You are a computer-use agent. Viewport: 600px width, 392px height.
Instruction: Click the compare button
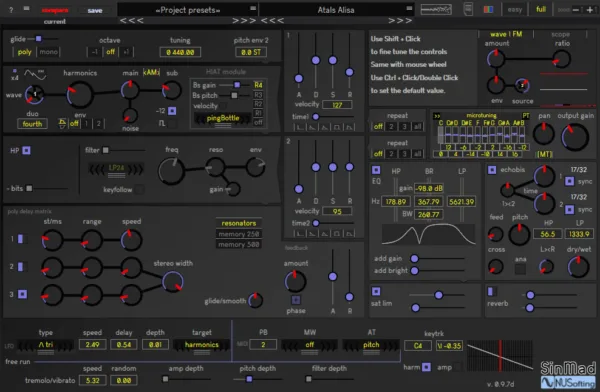pyautogui.click(x=55, y=10)
